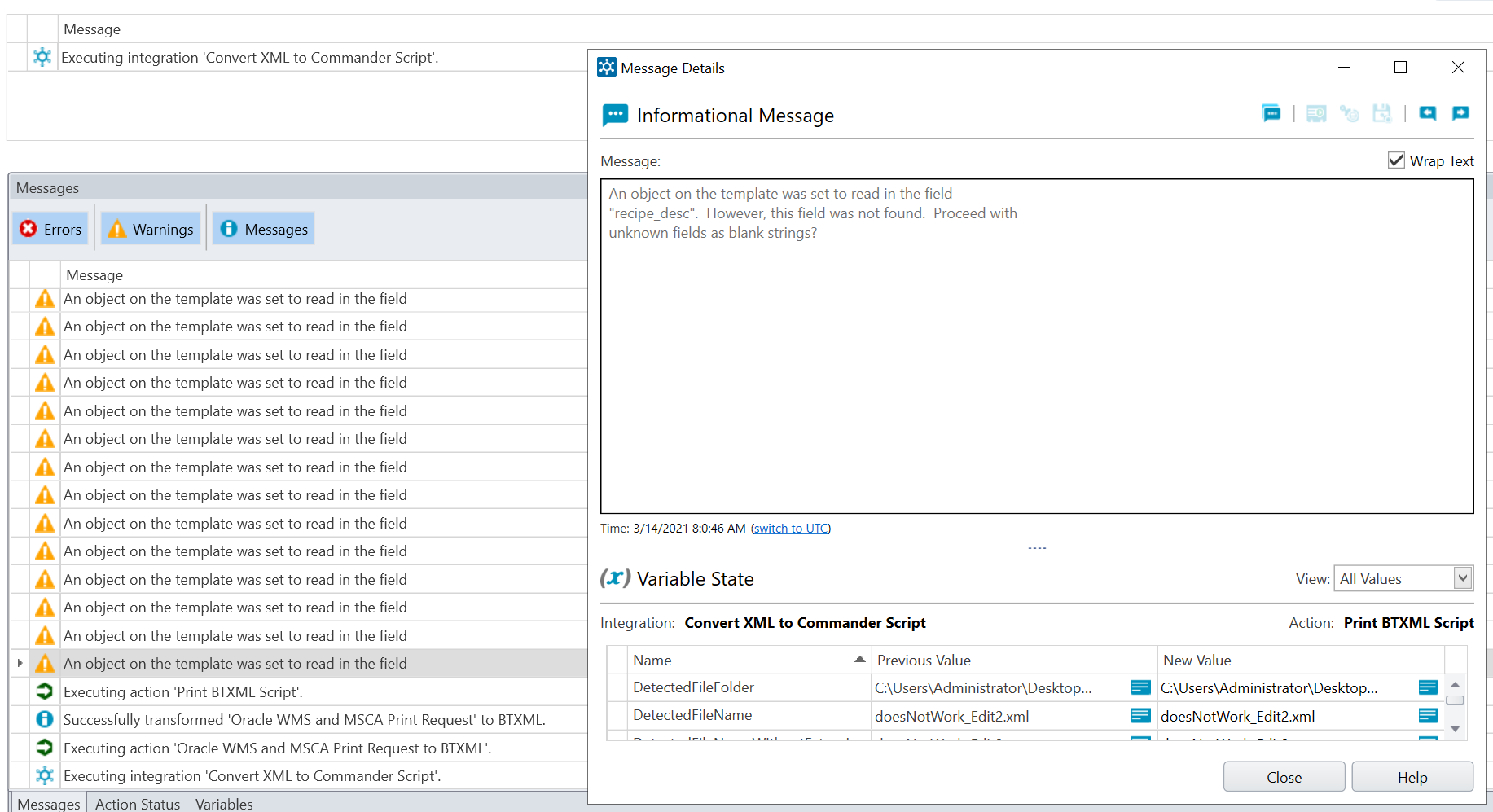Click arrow icon for 'Print BTXML Script' action row

pyautogui.click(x=45, y=691)
